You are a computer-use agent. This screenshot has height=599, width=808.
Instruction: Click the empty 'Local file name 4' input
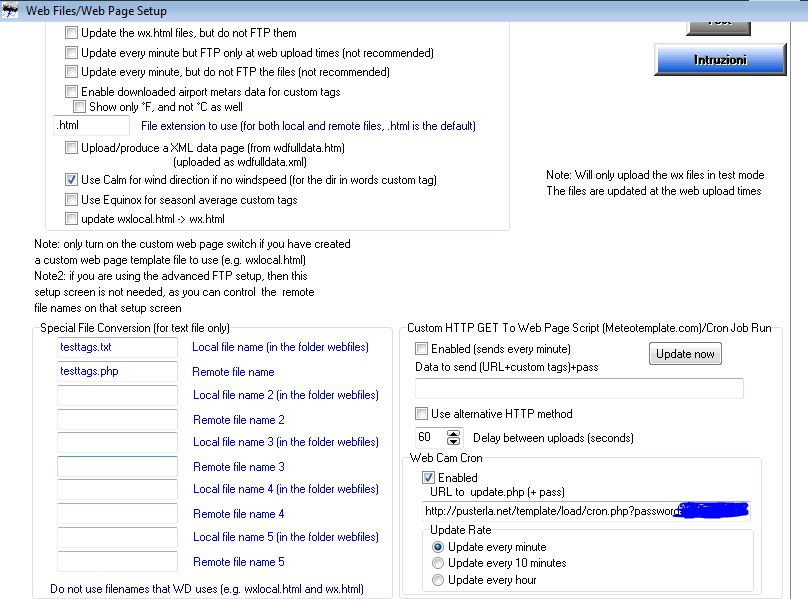click(117, 489)
